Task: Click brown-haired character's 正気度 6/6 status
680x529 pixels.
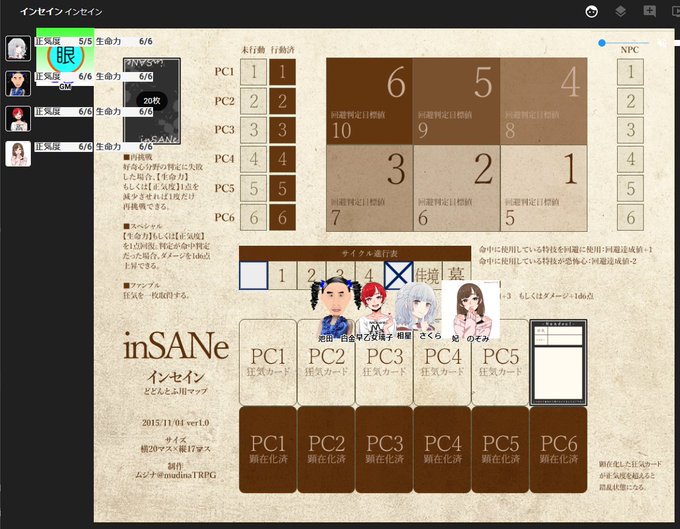Action: pos(64,147)
